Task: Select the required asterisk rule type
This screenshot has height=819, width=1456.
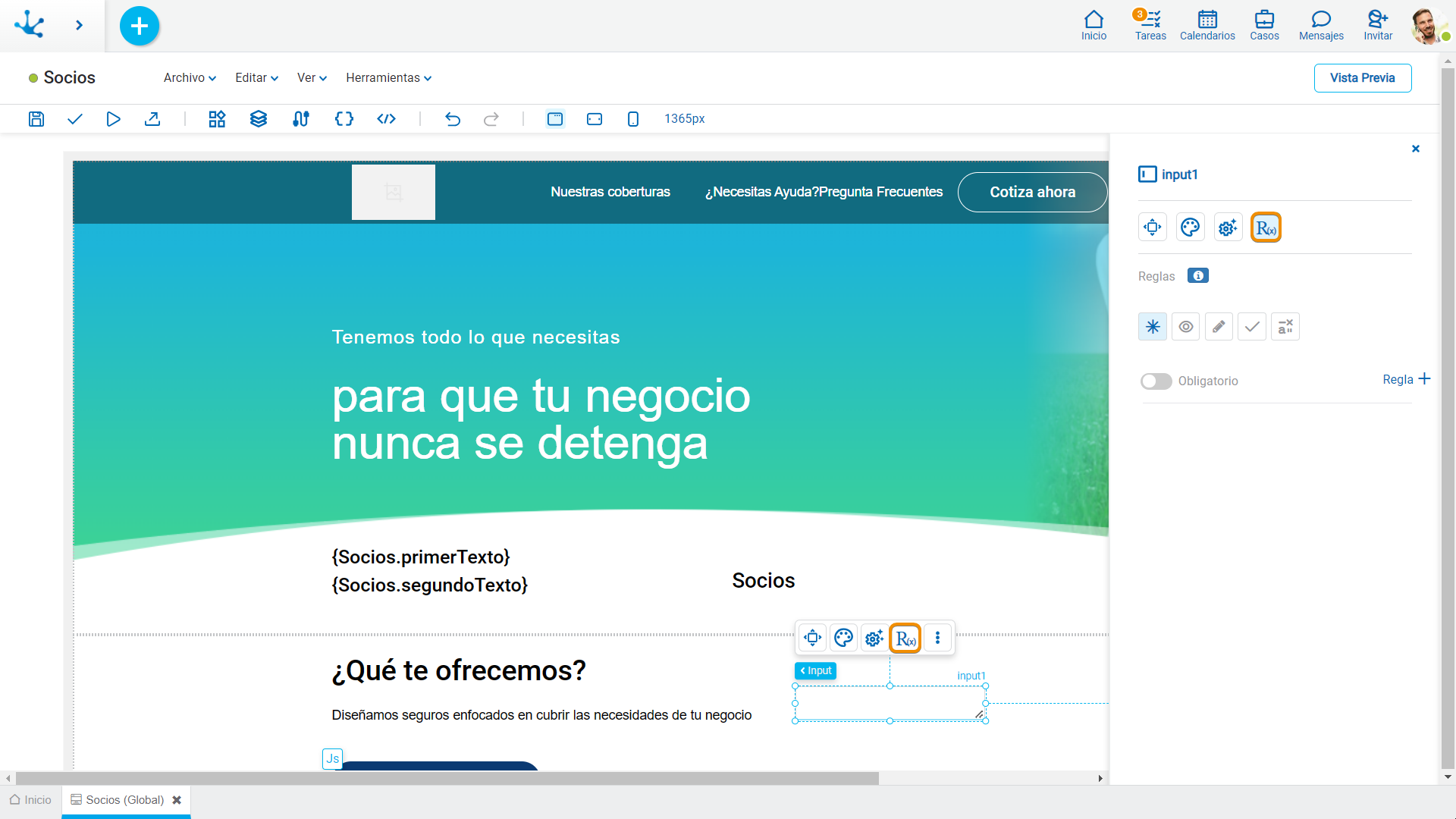Action: [x=1153, y=327]
